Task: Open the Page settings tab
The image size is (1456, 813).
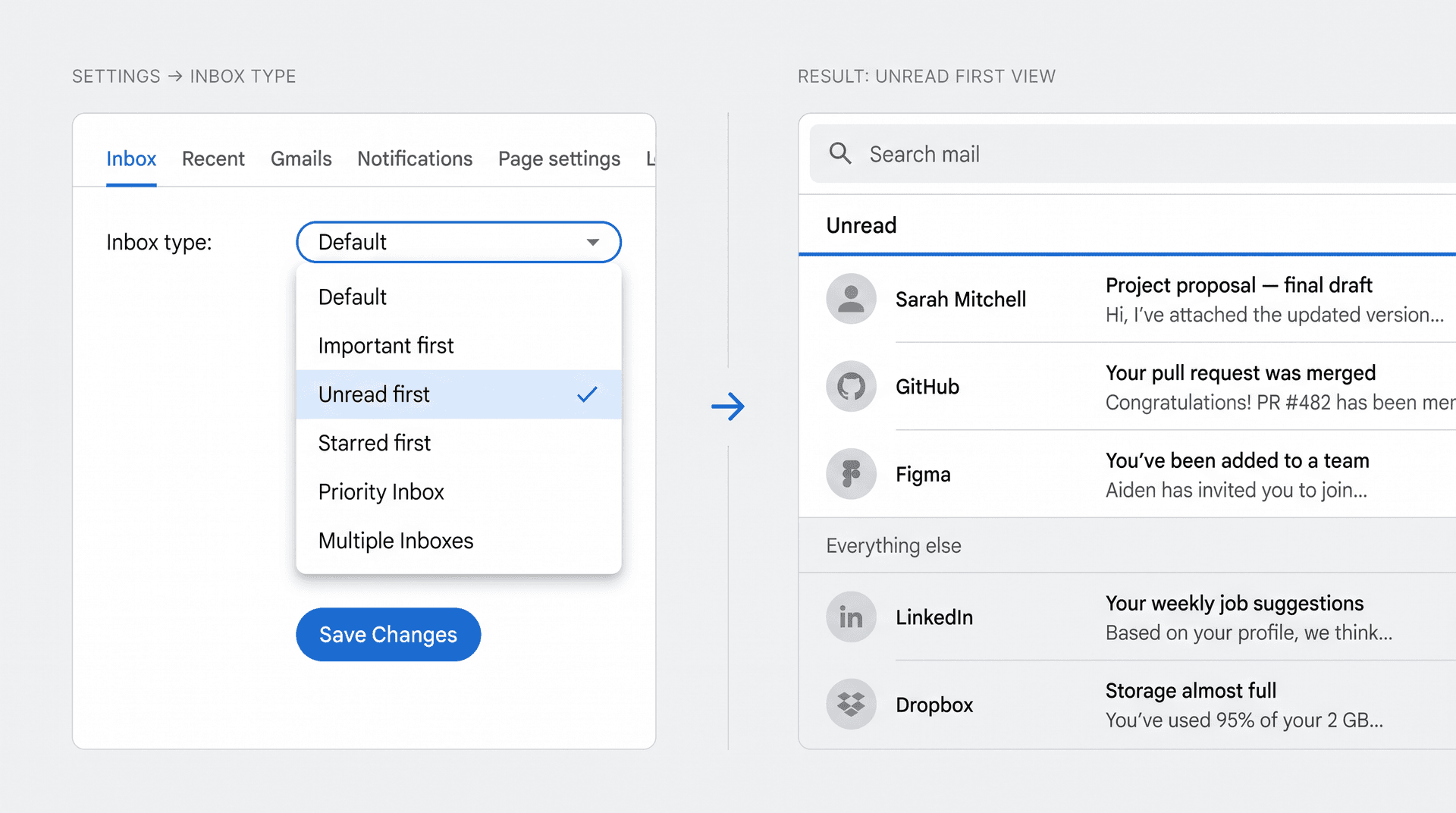Action: click(559, 159)
